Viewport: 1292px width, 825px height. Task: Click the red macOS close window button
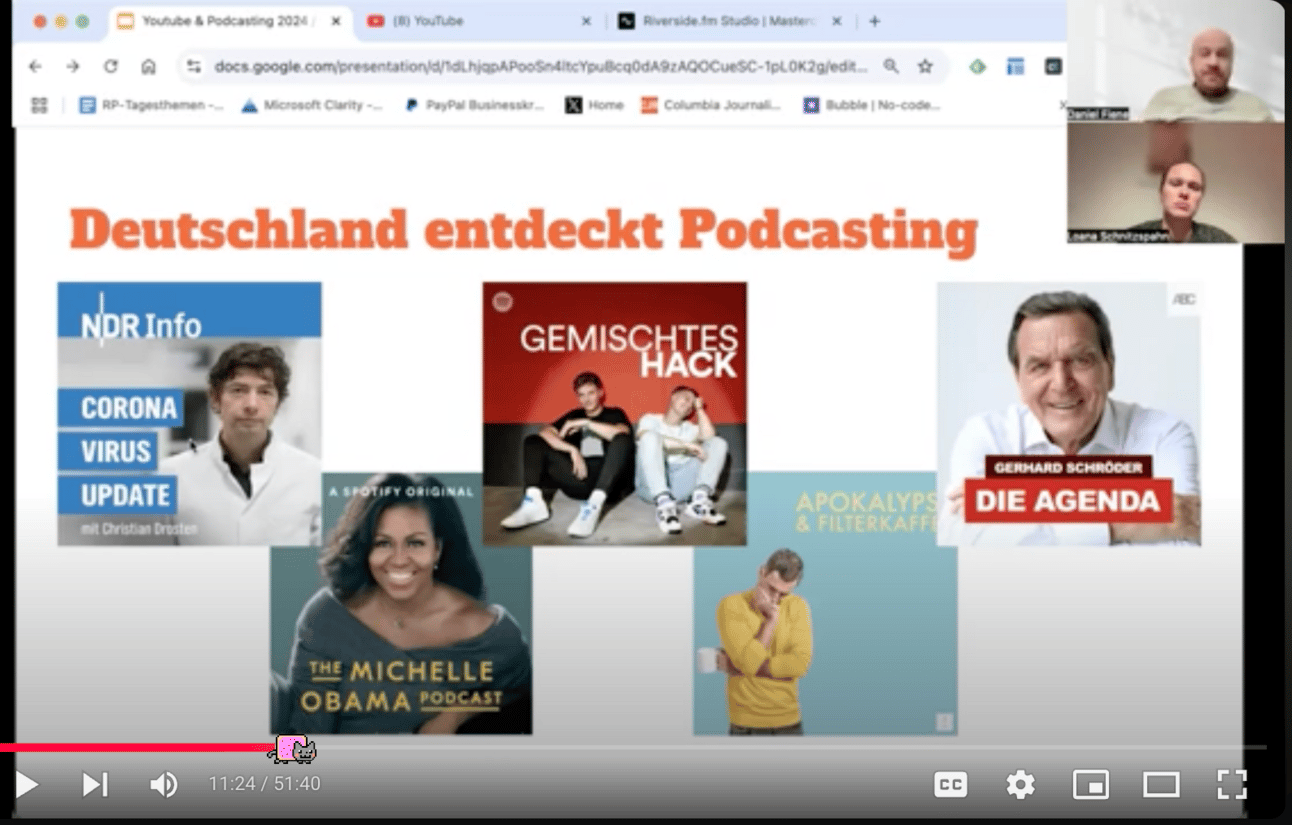click(x=40, y=21)
